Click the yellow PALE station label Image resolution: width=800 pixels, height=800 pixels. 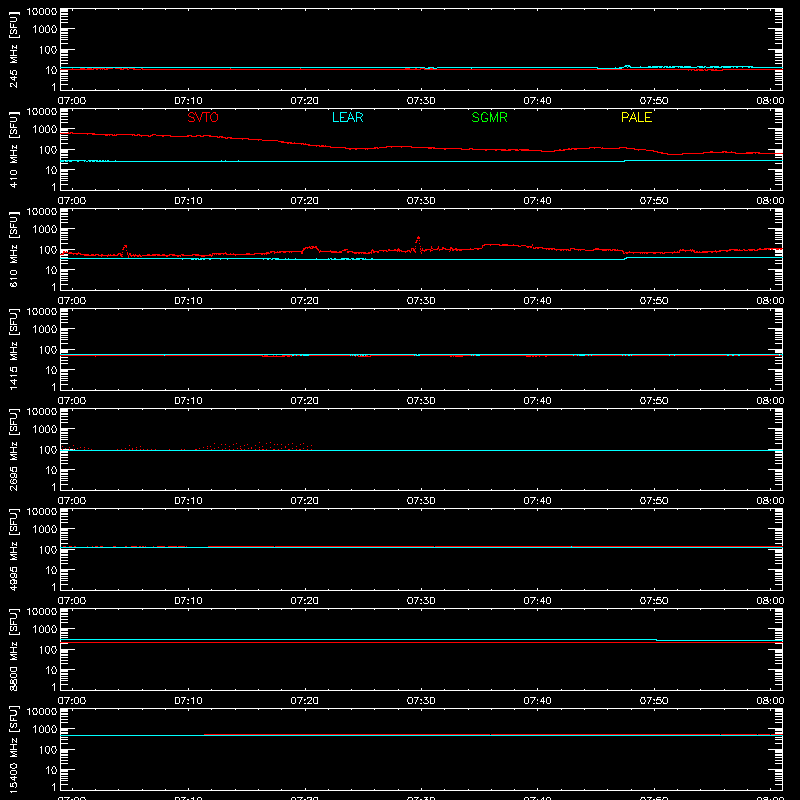(x=636, y=117)
